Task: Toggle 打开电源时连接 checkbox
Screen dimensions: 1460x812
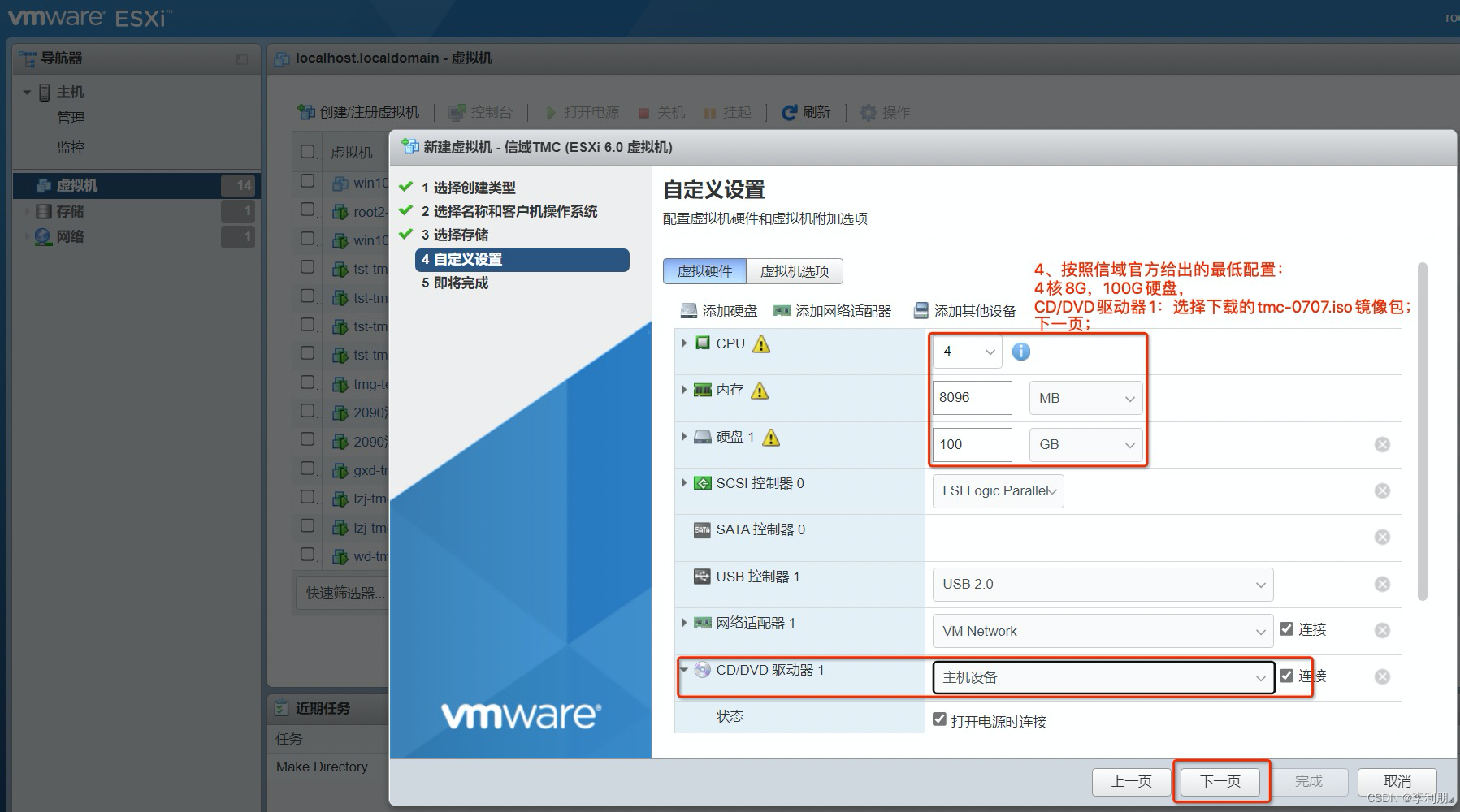Action: pyautogui.click(x=939, y=719)
